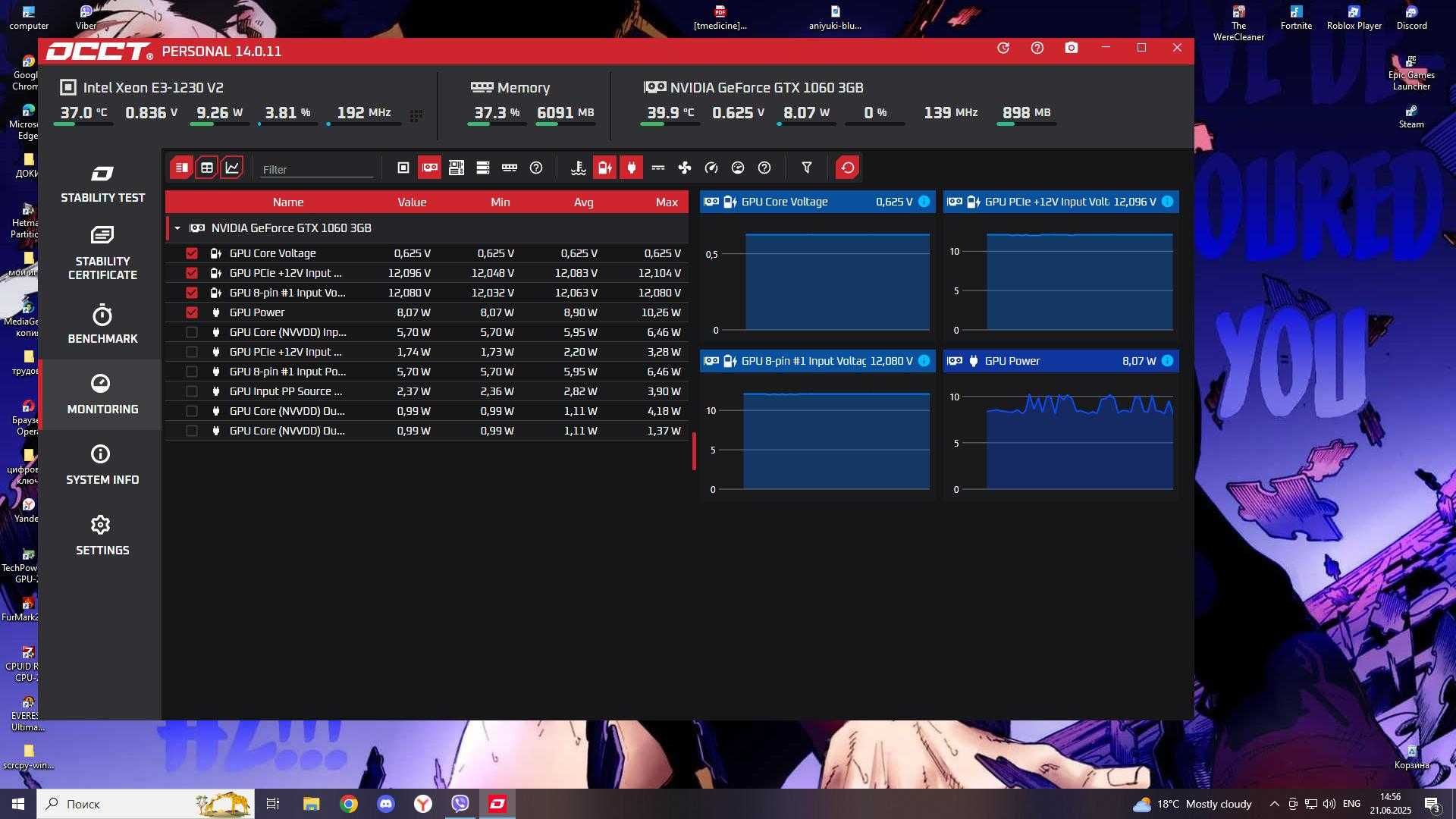Open the Steam desktop shortcut
The height and width of the screenshot is (819, 1456).
pyautogui.click(x=1411, y=117)
